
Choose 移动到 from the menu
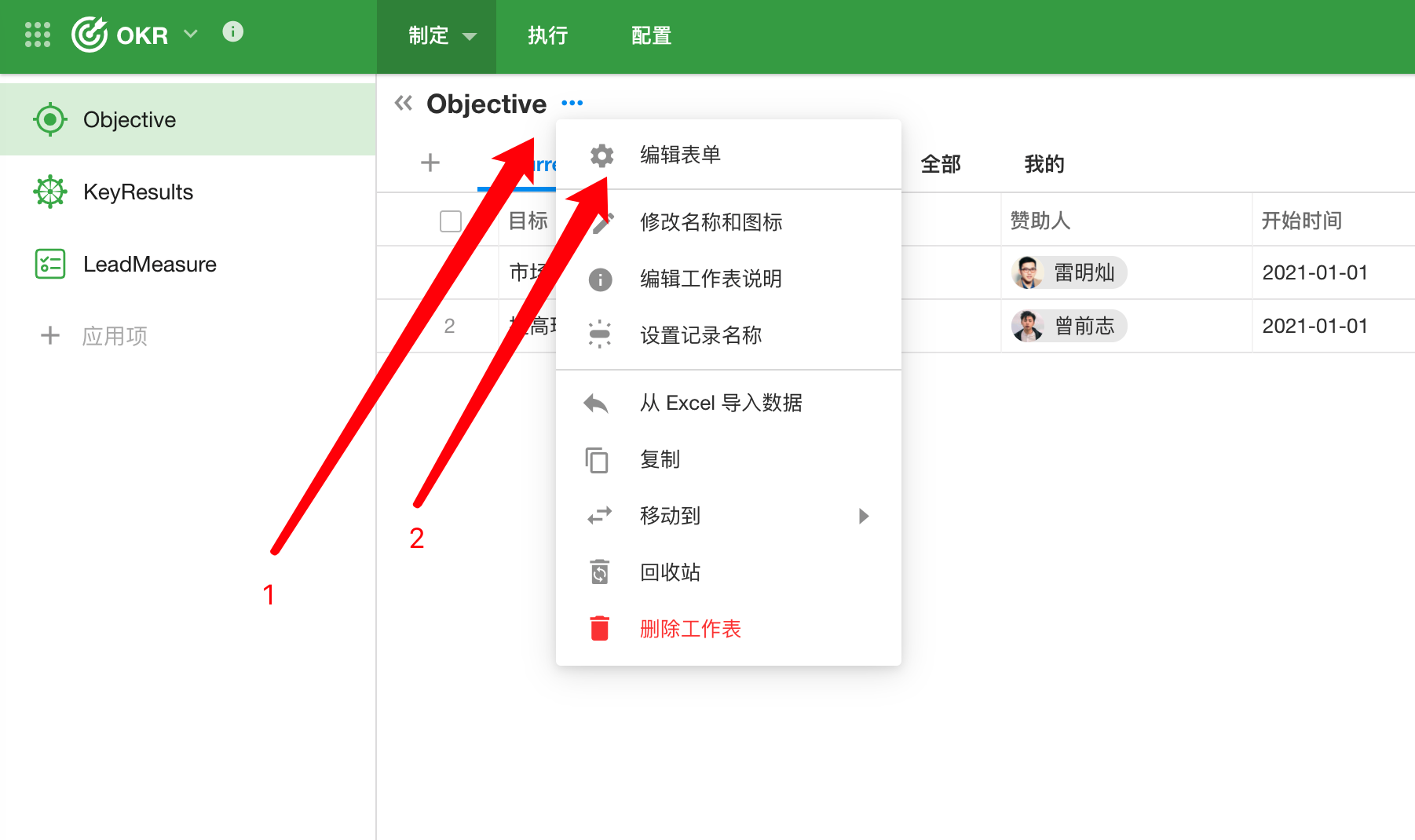[x=729, y=516]
